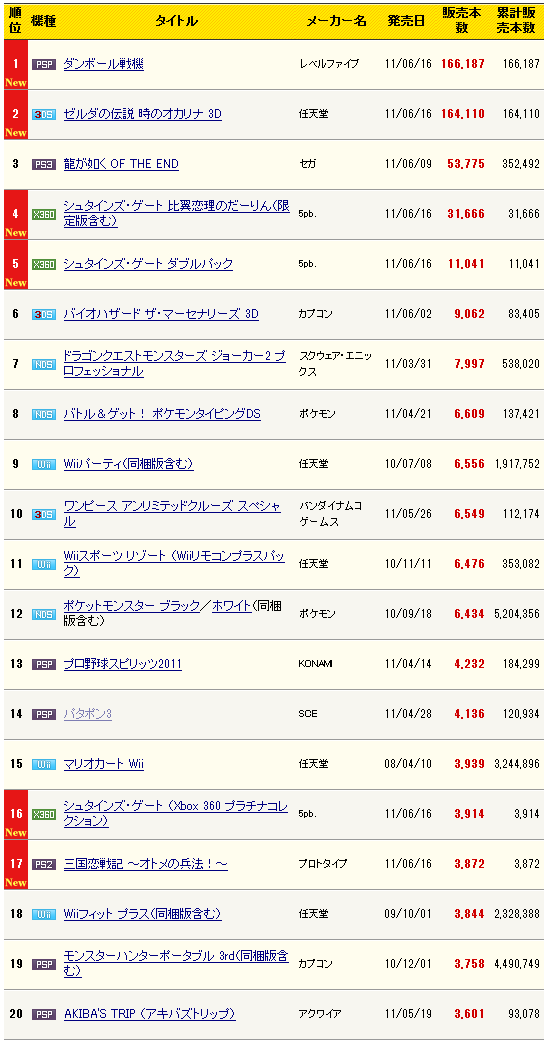Viewport: 548px width, 1044px height.
Task: Click the 販売本数 column header
Action: click(461, 21)
